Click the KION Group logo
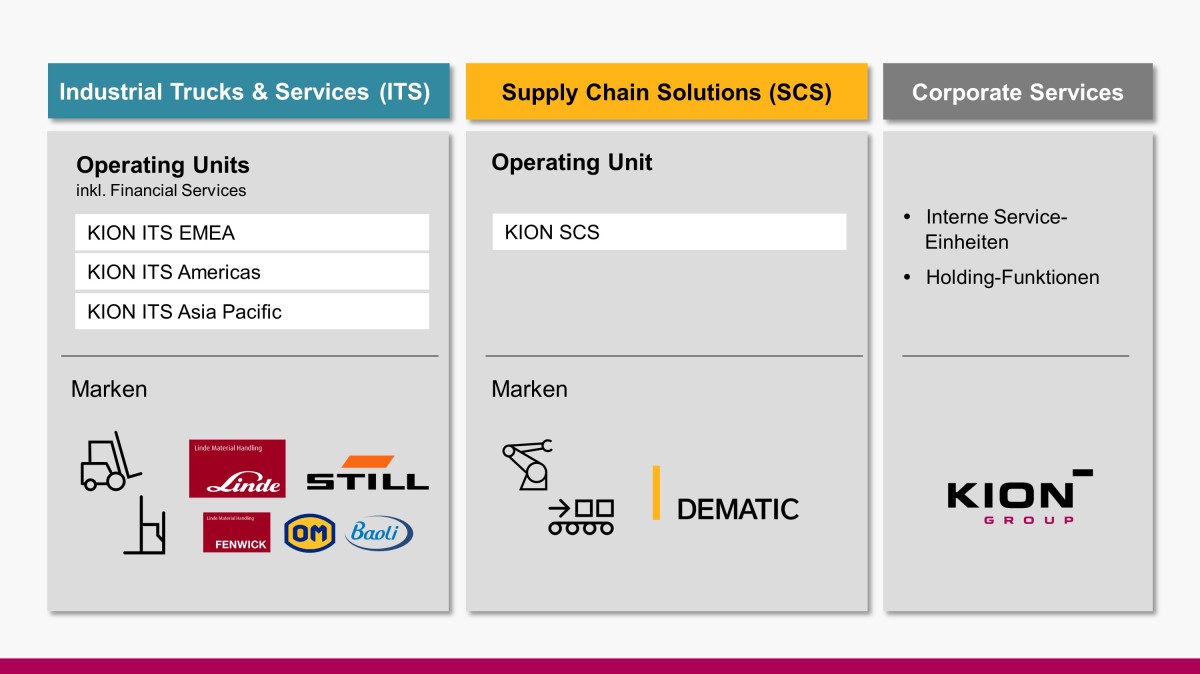 [x=1018, y=497]
